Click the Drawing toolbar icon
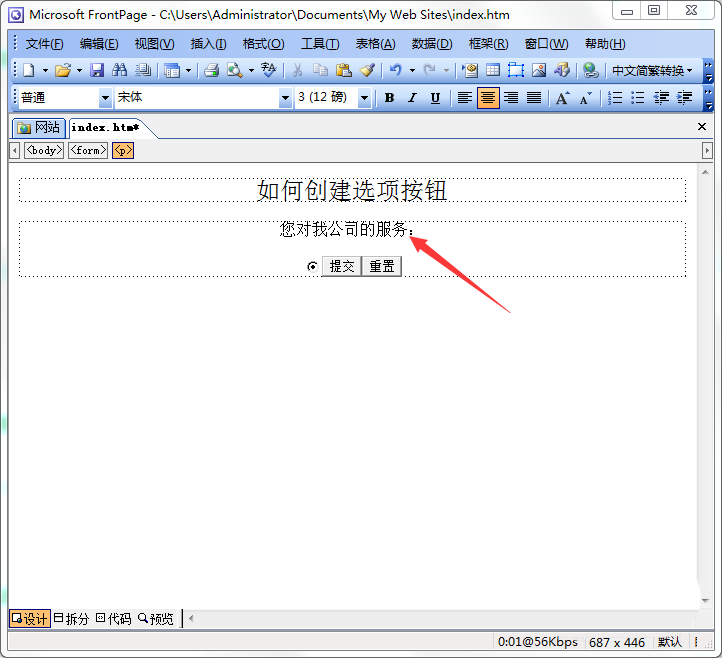Image resolution: width=722 pixels, height=658 pixels. 562,70
